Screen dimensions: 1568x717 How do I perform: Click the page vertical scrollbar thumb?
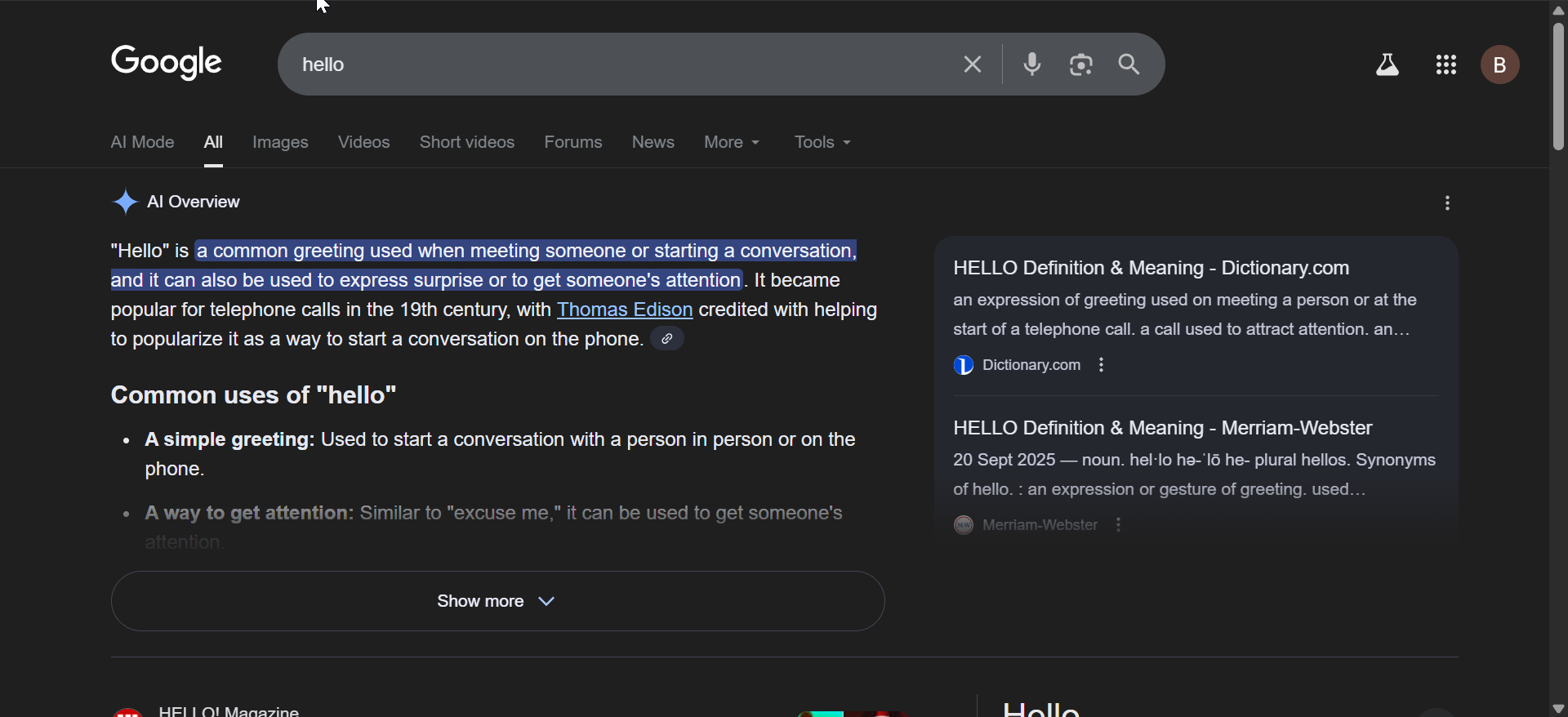point(1558,86)
